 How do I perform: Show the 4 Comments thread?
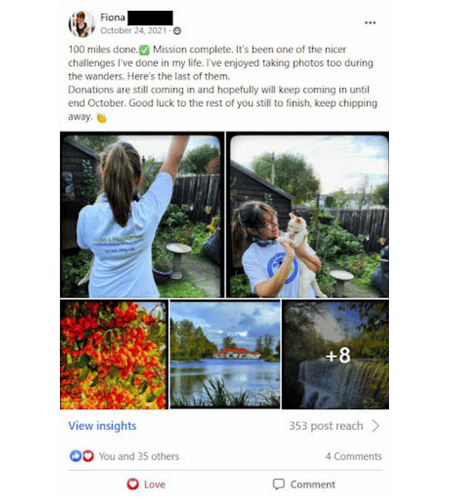click(354, 456)
